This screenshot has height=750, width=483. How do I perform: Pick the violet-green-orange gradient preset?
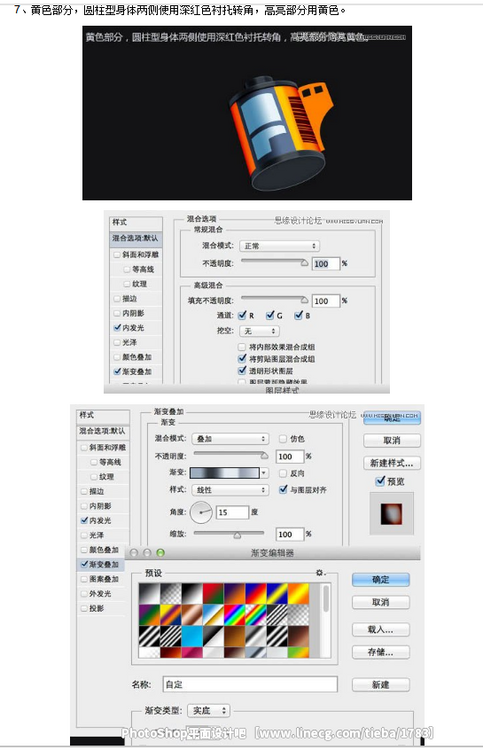click(x=149, y=615)
